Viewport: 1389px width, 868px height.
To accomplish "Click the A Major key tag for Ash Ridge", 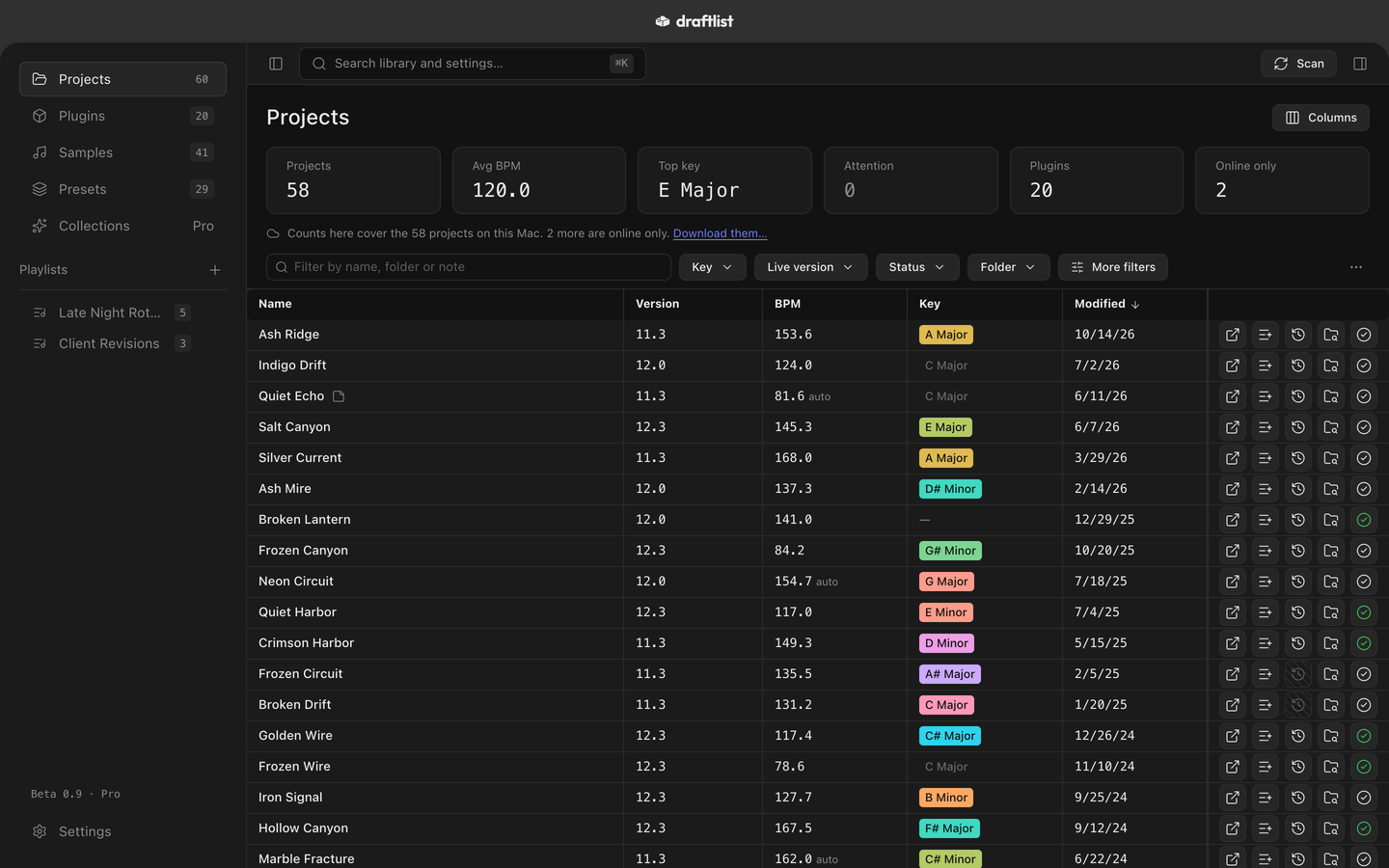I will tap(946, 335).
